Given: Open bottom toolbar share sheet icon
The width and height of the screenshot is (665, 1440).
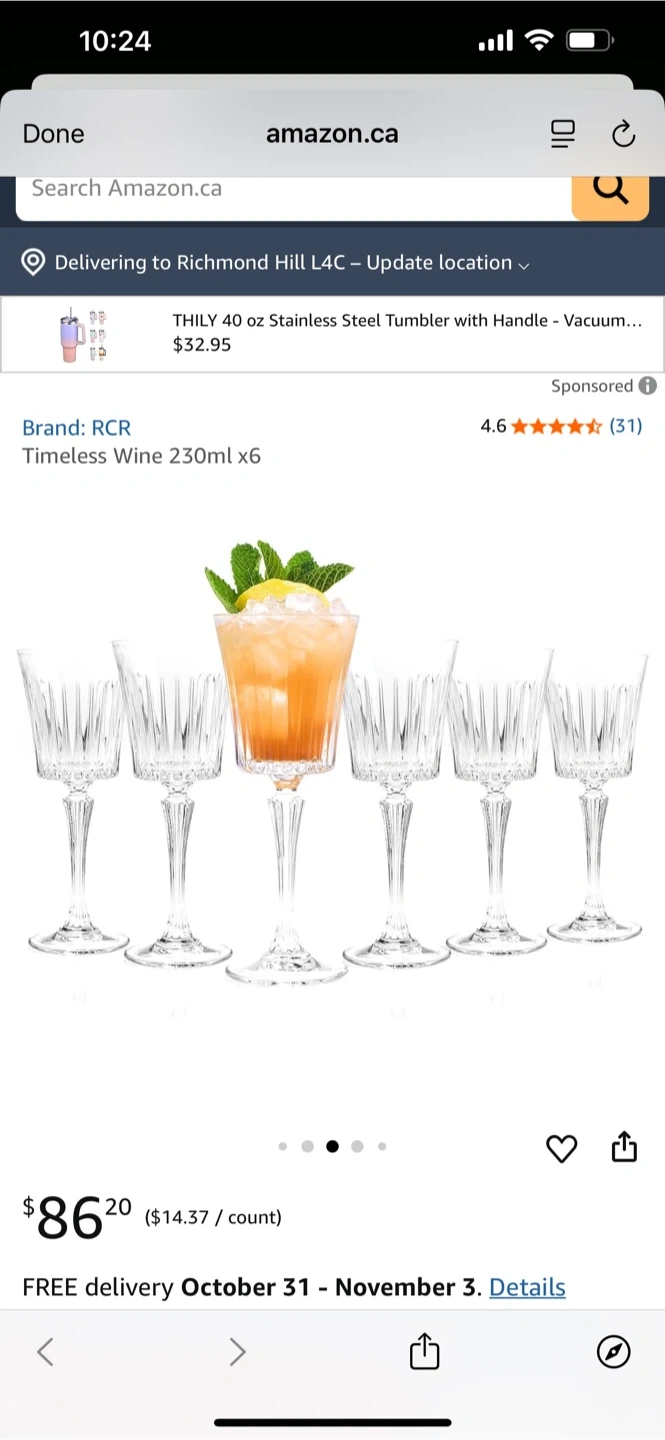Looking at the screenshot, I should tap(425, 1351).
